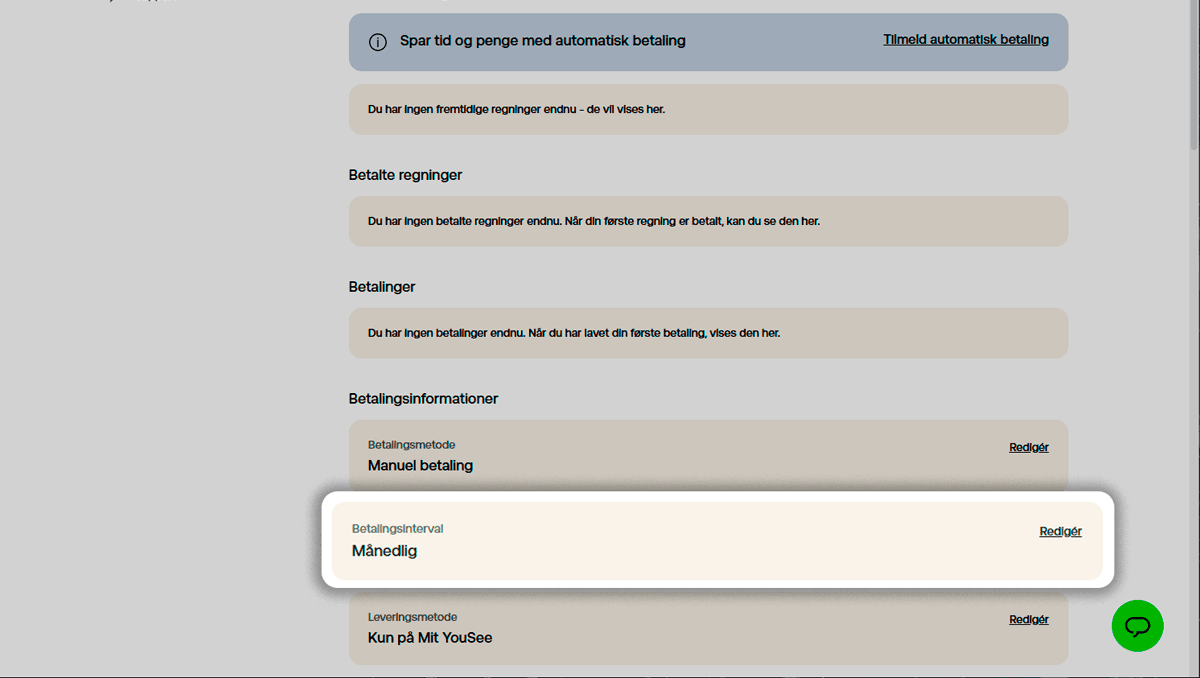Screen dimensions: 1200x678
Task: Click the "Månedlig" interval value
Action: click(384, 550)
